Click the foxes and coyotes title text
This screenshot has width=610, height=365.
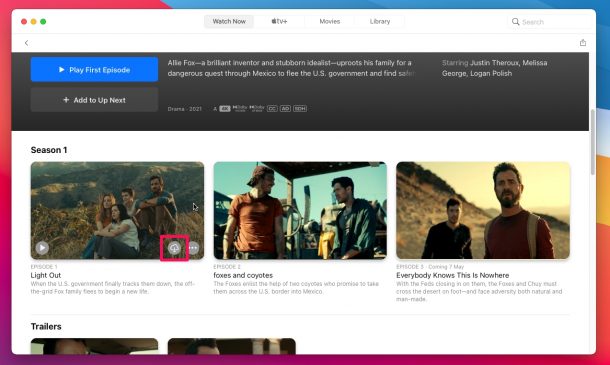[243, 275]
